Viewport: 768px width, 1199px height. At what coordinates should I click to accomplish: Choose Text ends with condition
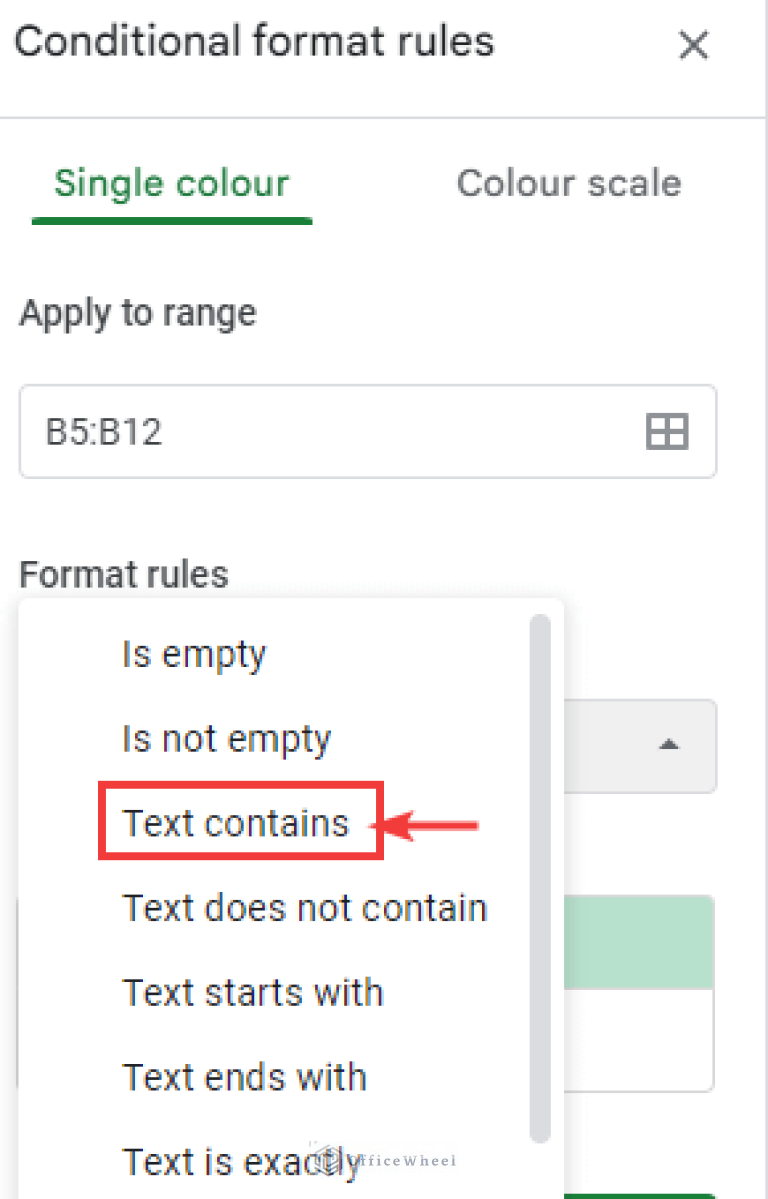tap(244, 1077)
